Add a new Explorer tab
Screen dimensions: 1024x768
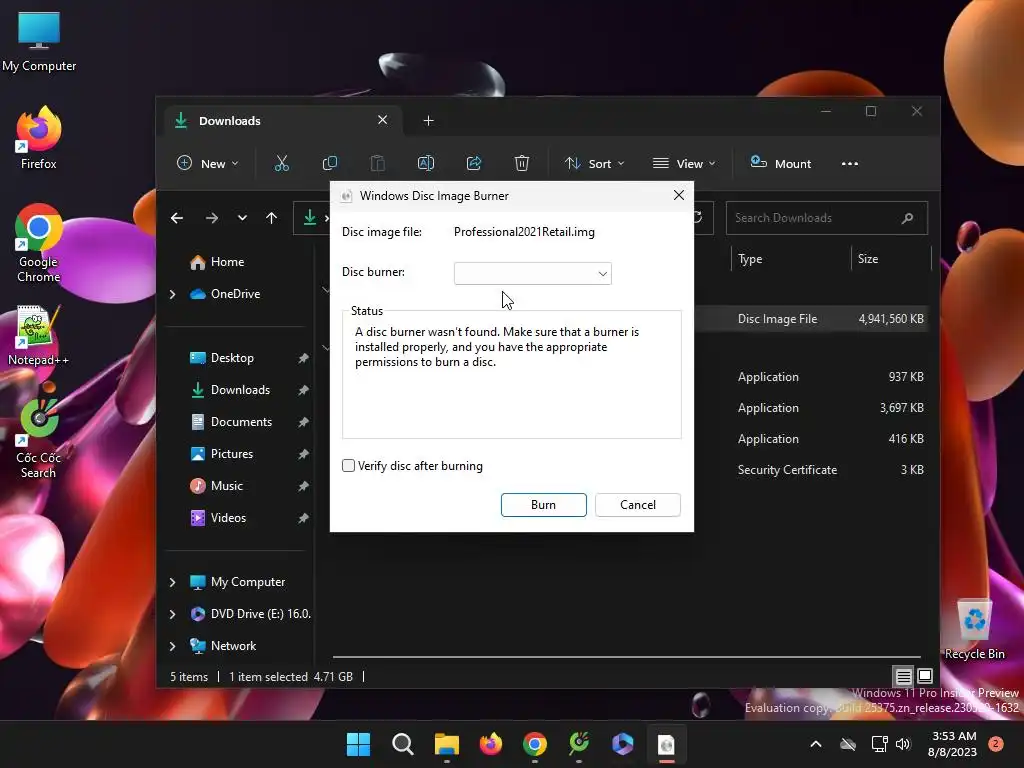click(x=428, y=120)
